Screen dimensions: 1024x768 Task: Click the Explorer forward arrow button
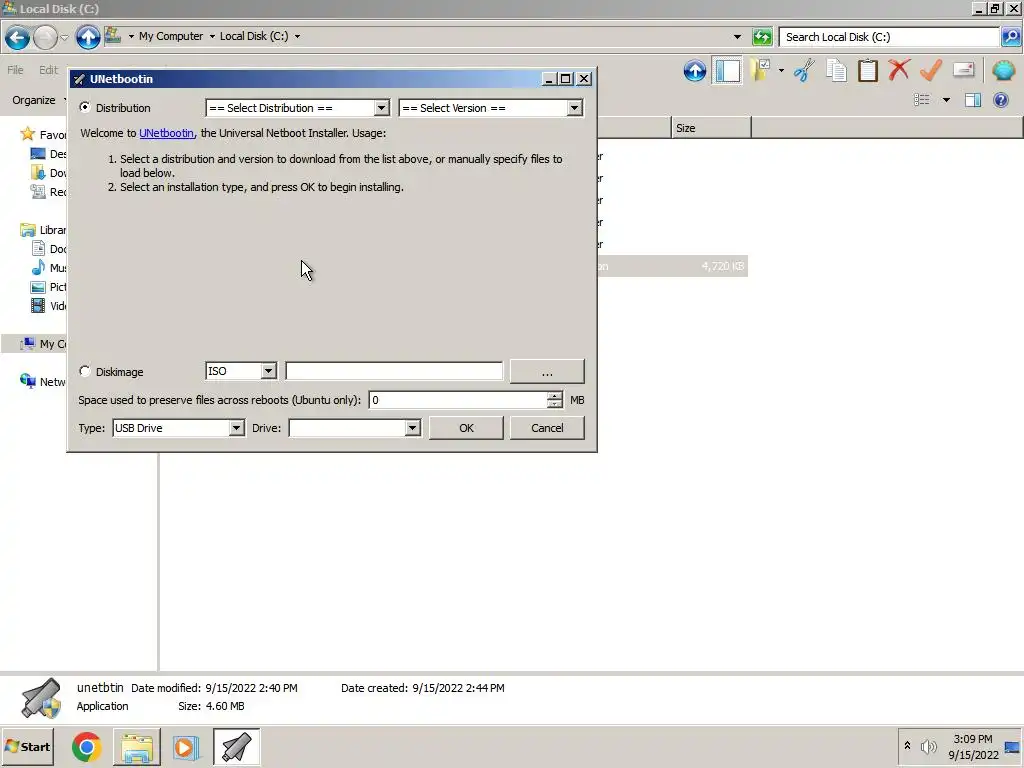click(45, 37)
